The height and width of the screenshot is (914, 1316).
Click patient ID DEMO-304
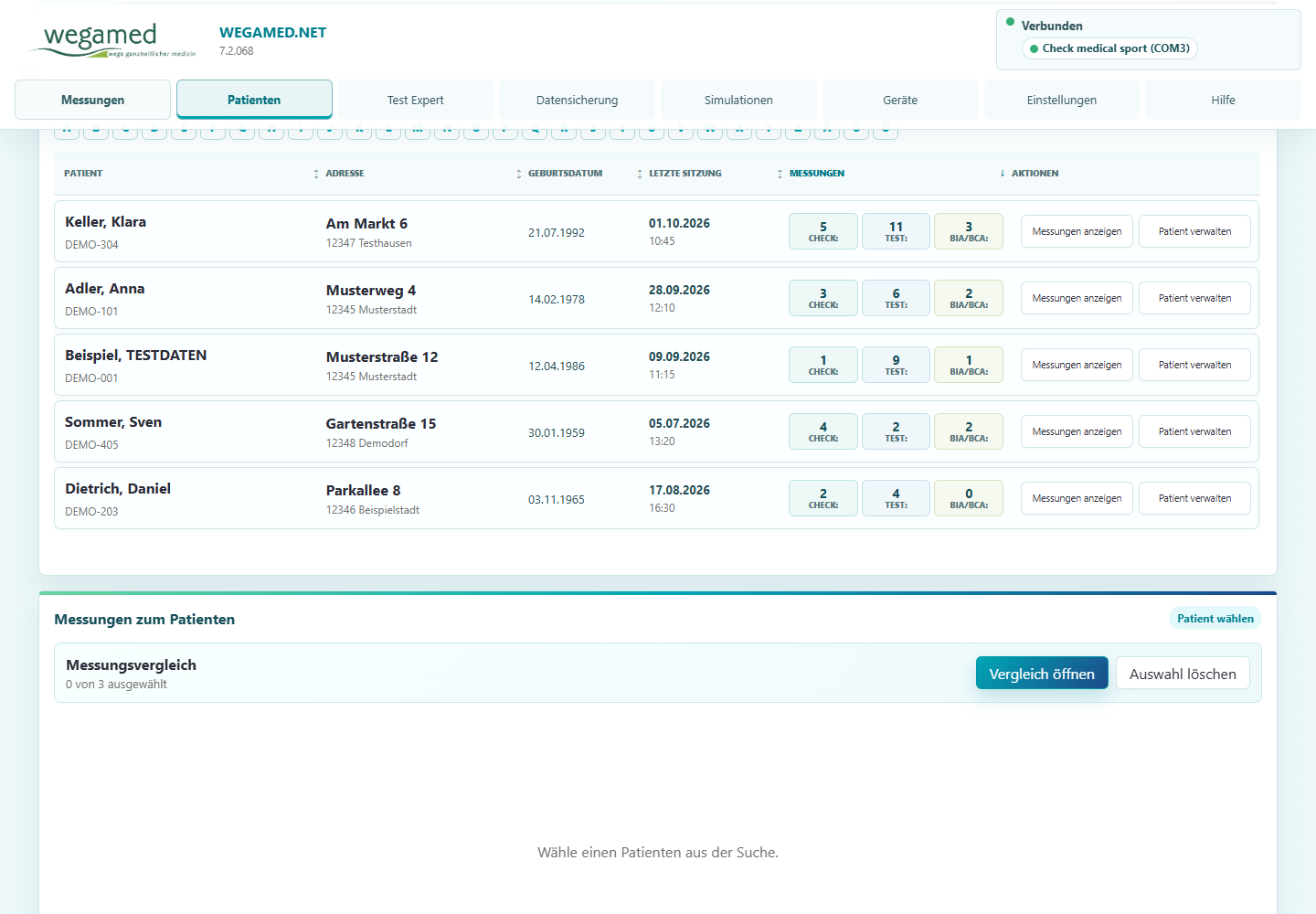(91, 245)
